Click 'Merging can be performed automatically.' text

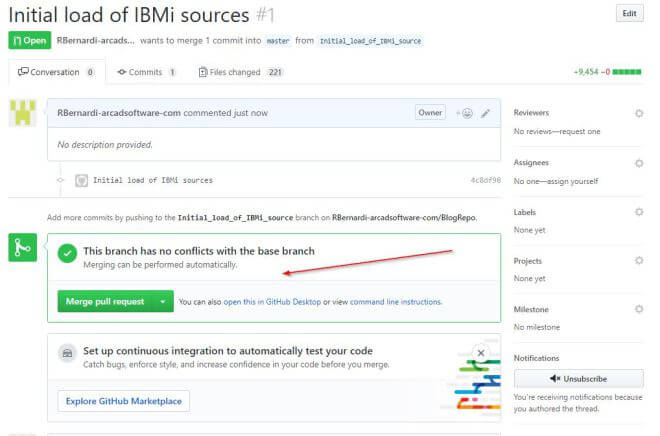pos(160,265)
